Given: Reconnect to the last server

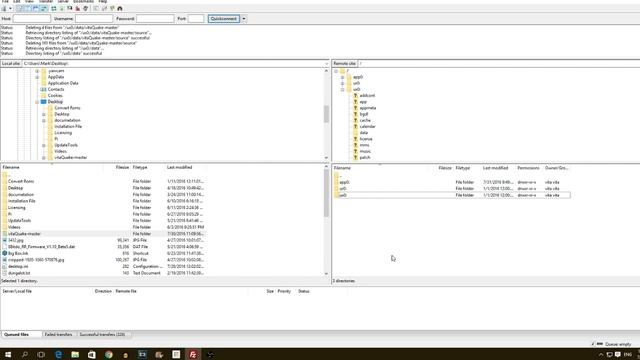Looking at the screenshot, I should tap(85, 8).
